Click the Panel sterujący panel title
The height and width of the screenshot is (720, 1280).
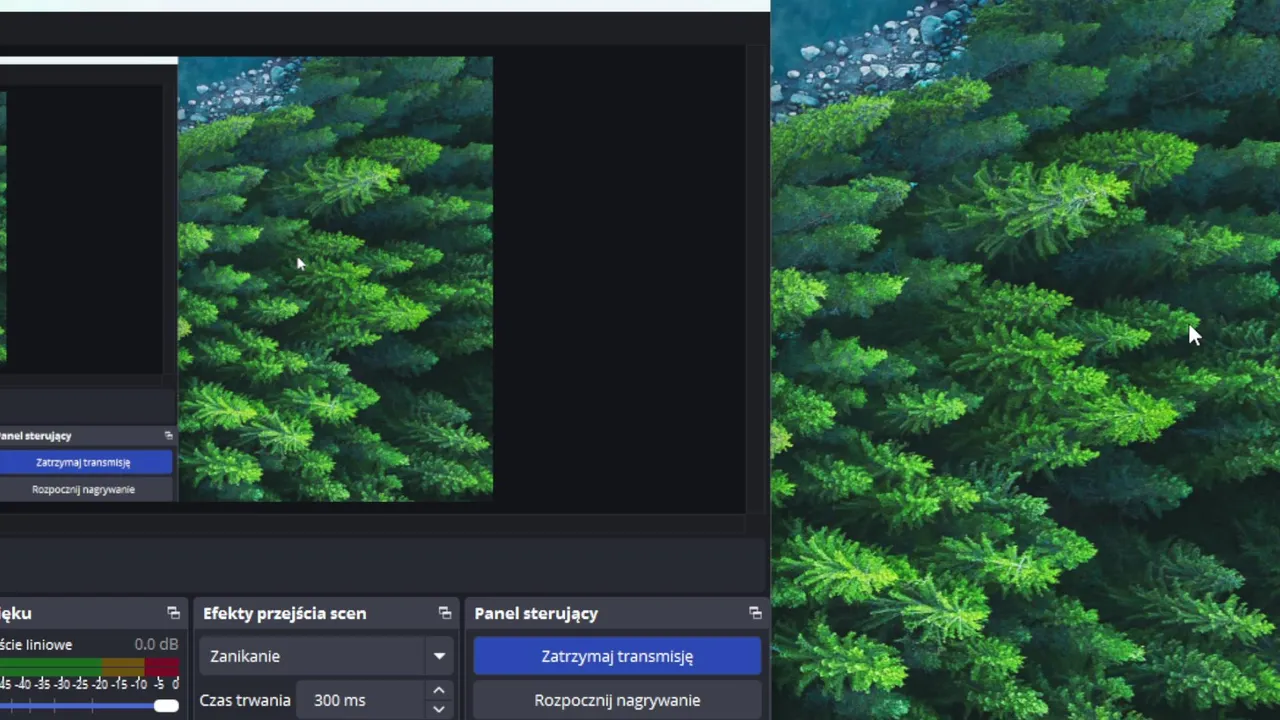coord(536,613)
